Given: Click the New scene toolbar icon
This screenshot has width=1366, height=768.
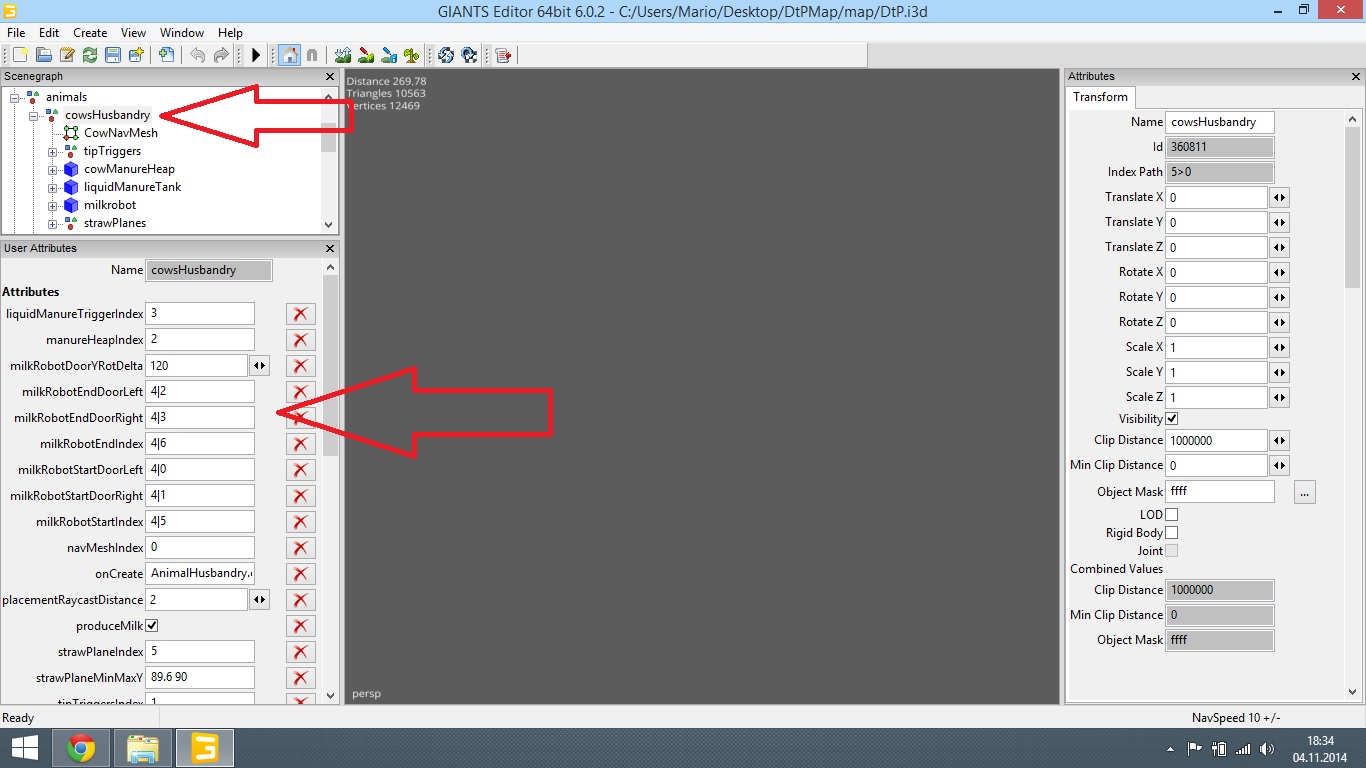Looking at the screenshot, I should click(x=20, y=55).
